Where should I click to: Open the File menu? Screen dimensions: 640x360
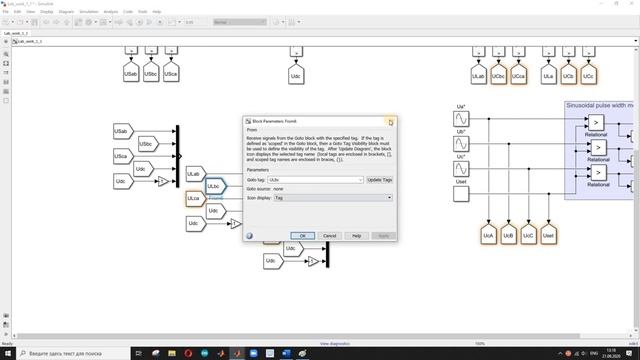point(5,12)
